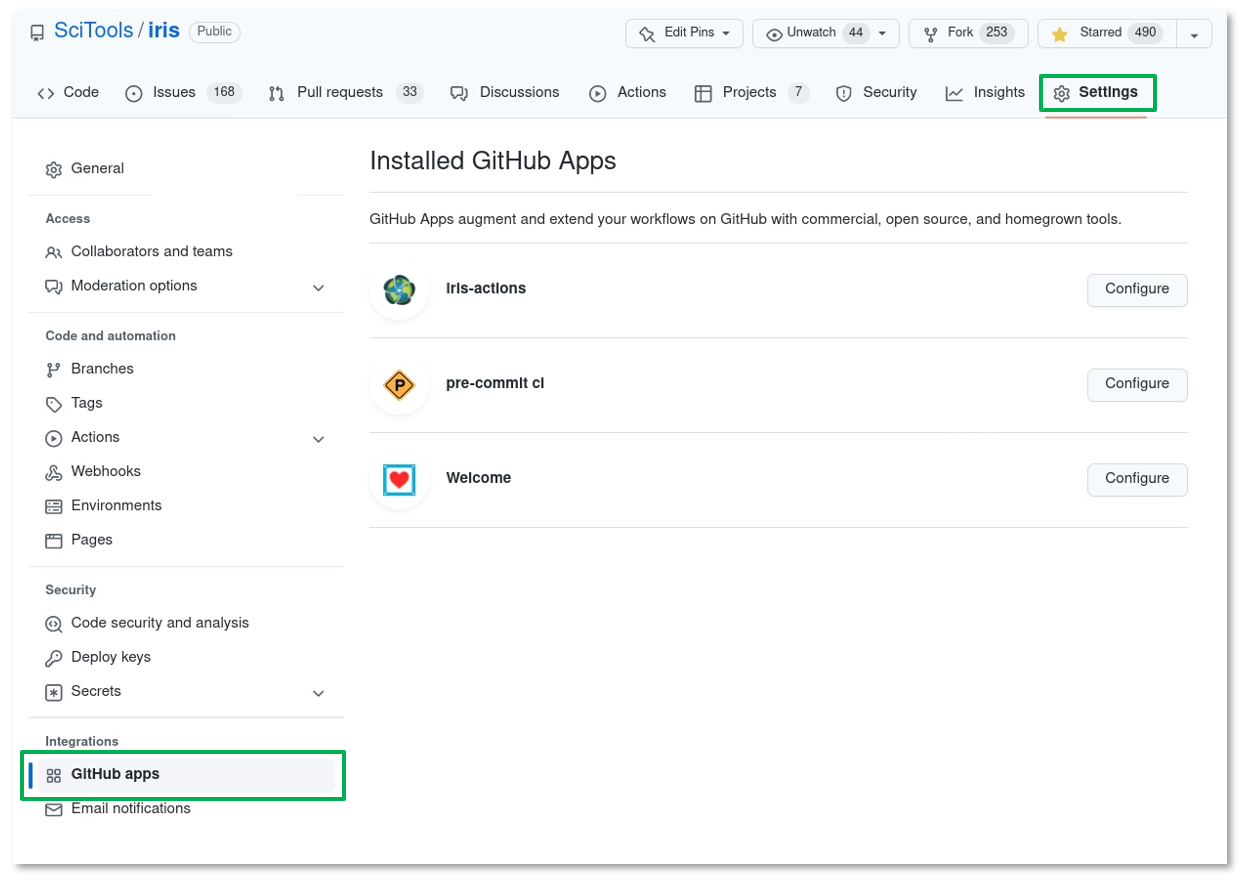Expand the Actions sidebar section
Screen dimensions: 1244x881
pos(318,439)
